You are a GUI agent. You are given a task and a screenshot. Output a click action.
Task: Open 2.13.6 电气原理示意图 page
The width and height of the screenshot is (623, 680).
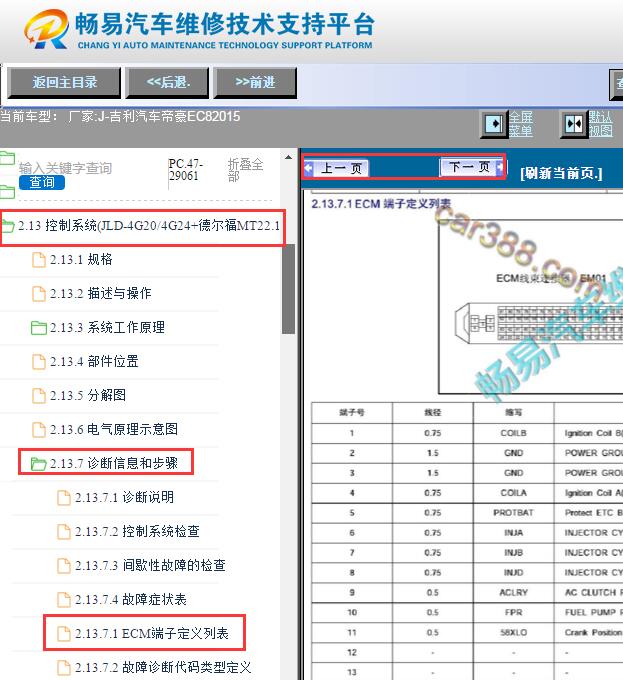114,429
